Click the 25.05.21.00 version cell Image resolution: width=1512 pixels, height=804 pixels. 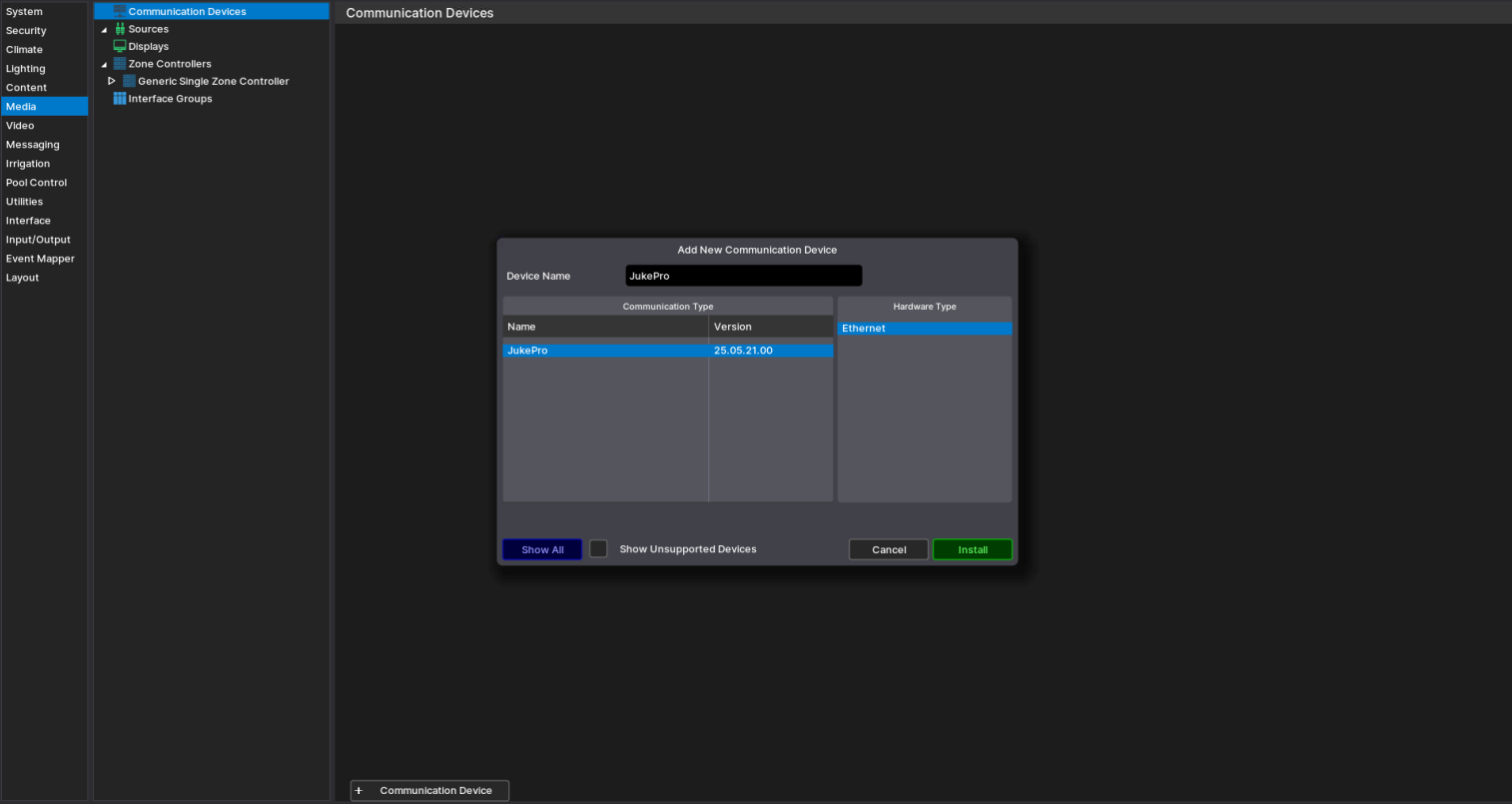[771, 351]
